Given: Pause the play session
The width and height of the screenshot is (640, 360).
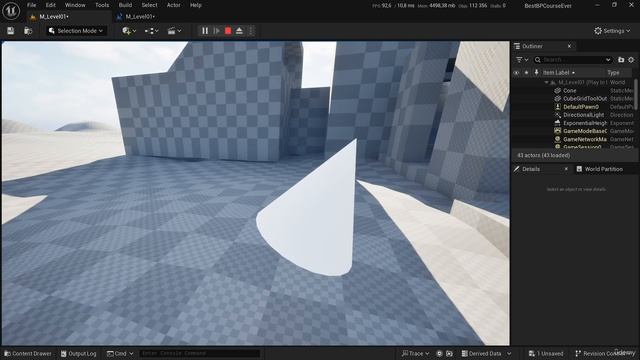Looking at the screenshot, I should pos(205,31).
